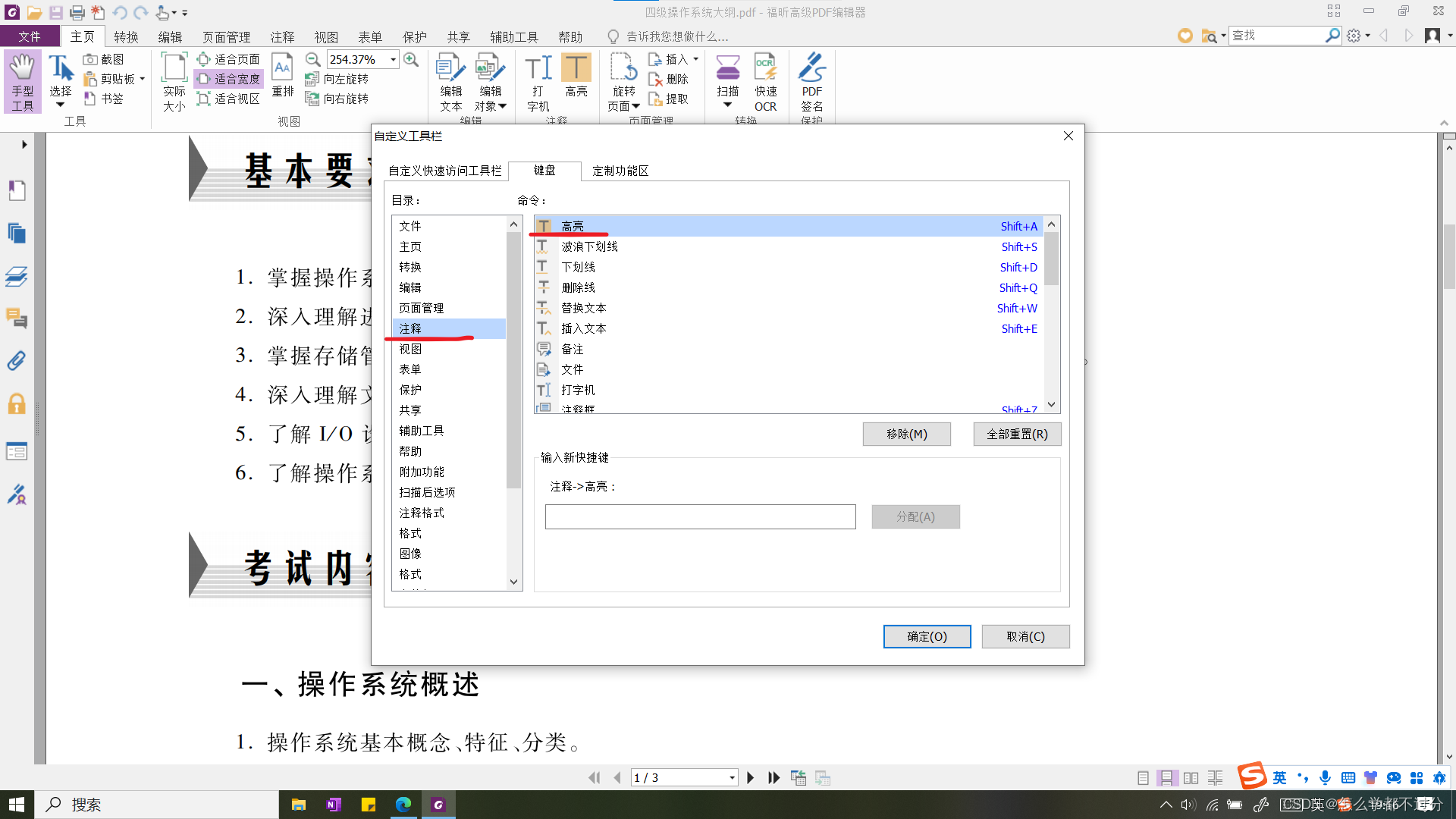Toggle the continuous page layout icon in the status bar
The width and height of the screenshot is (1456, 819).
[x=1167, y=778]
